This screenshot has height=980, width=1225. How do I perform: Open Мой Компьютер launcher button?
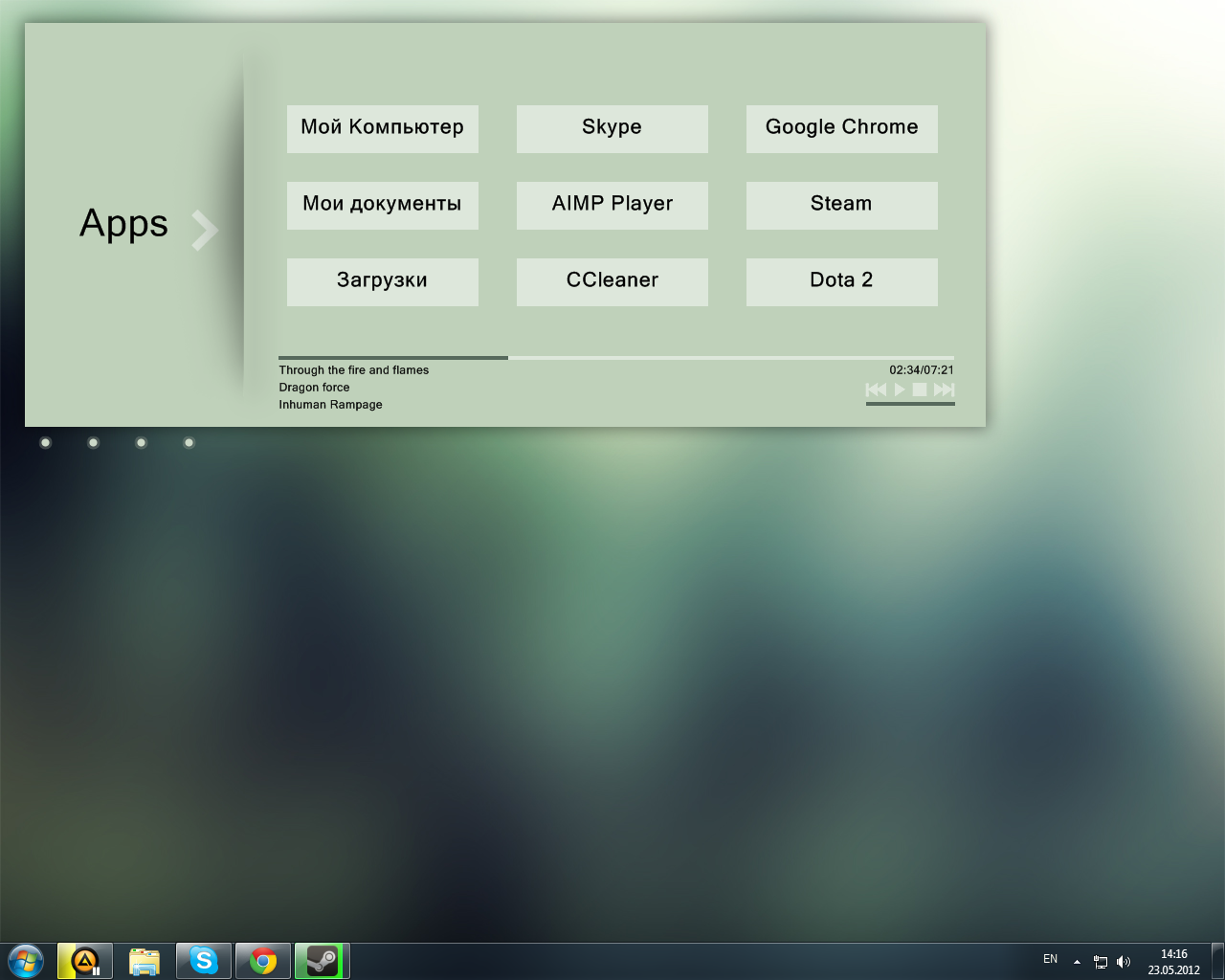(x=383, y=129)
